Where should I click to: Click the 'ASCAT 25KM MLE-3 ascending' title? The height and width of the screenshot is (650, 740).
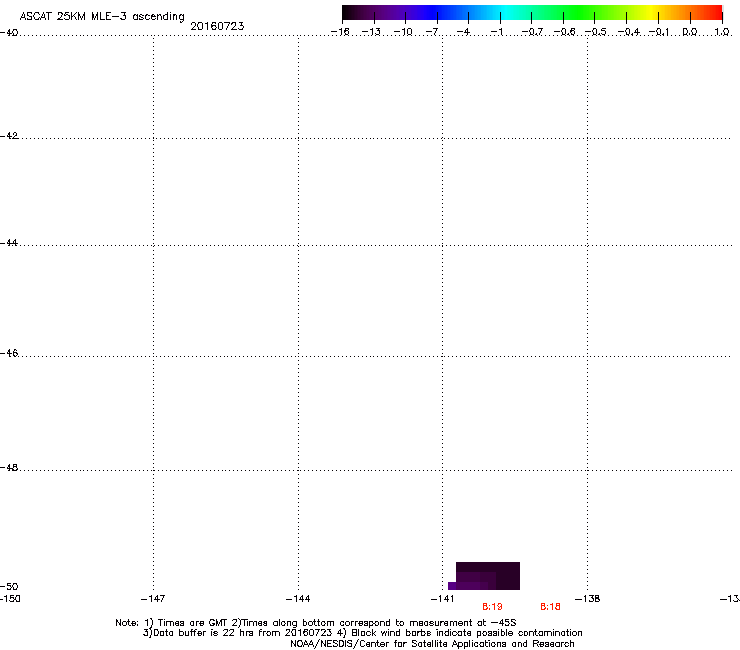[102, 17]
